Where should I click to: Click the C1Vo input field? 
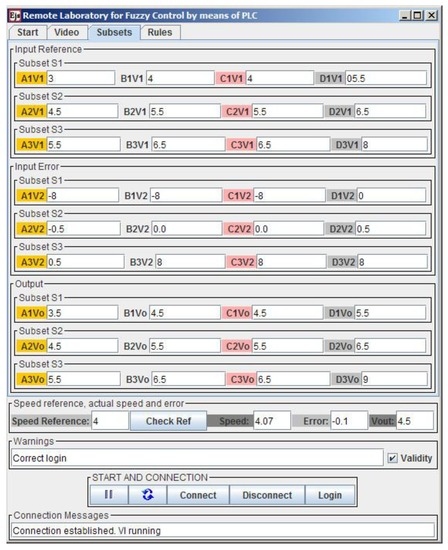point(287,313)
